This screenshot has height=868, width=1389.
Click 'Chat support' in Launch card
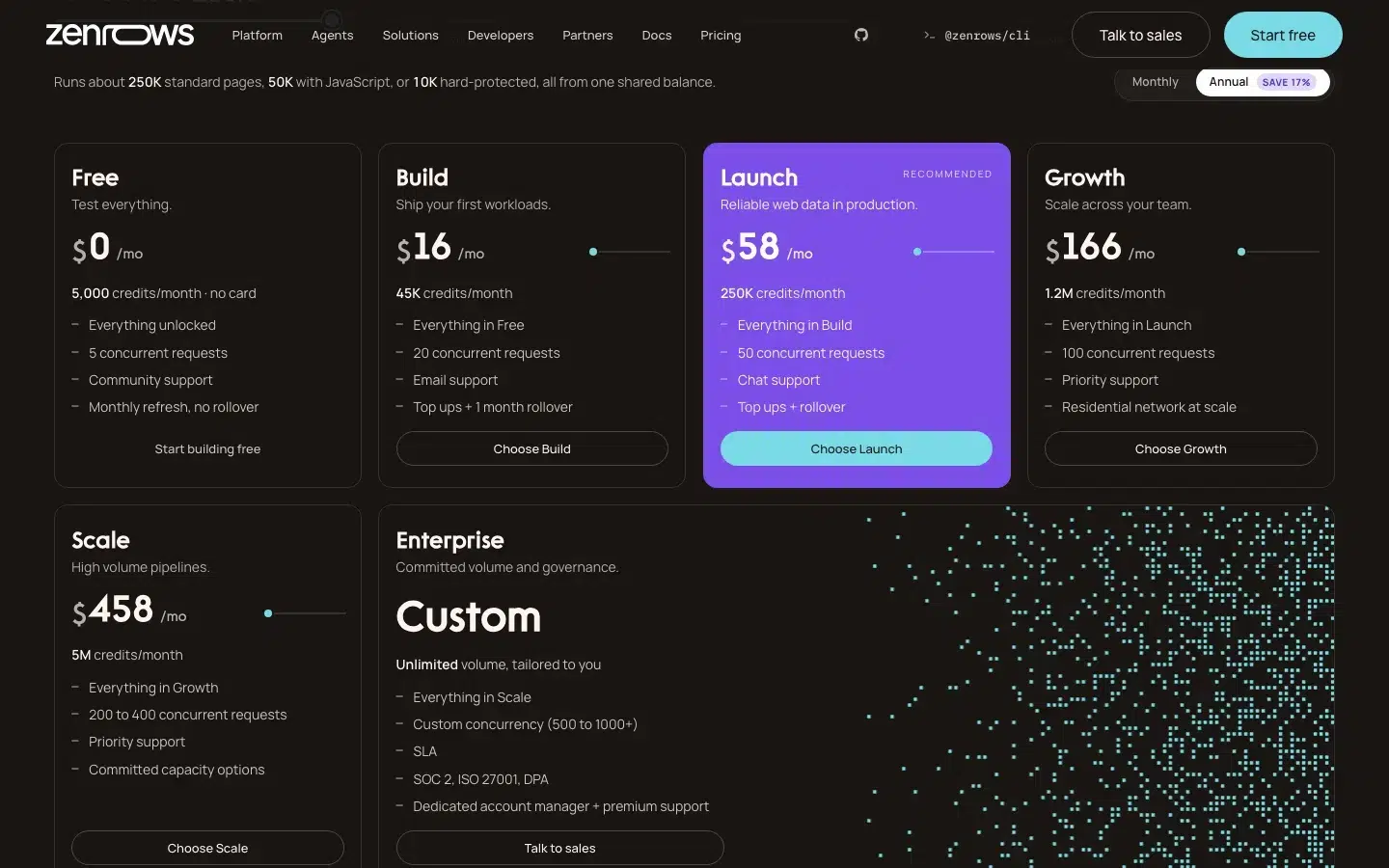778,380
